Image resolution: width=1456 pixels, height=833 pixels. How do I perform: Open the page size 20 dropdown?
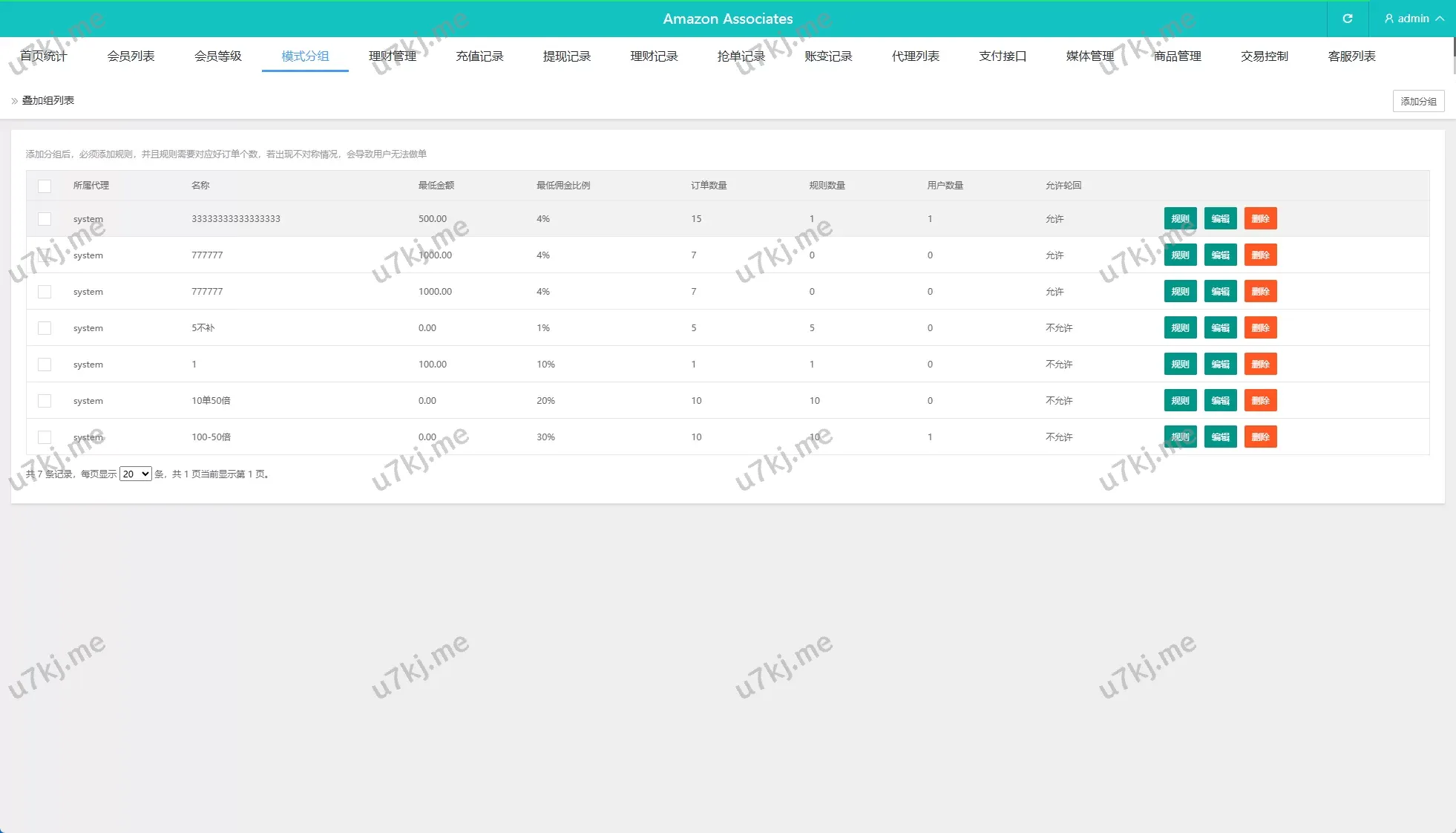(x=136, y=474)
